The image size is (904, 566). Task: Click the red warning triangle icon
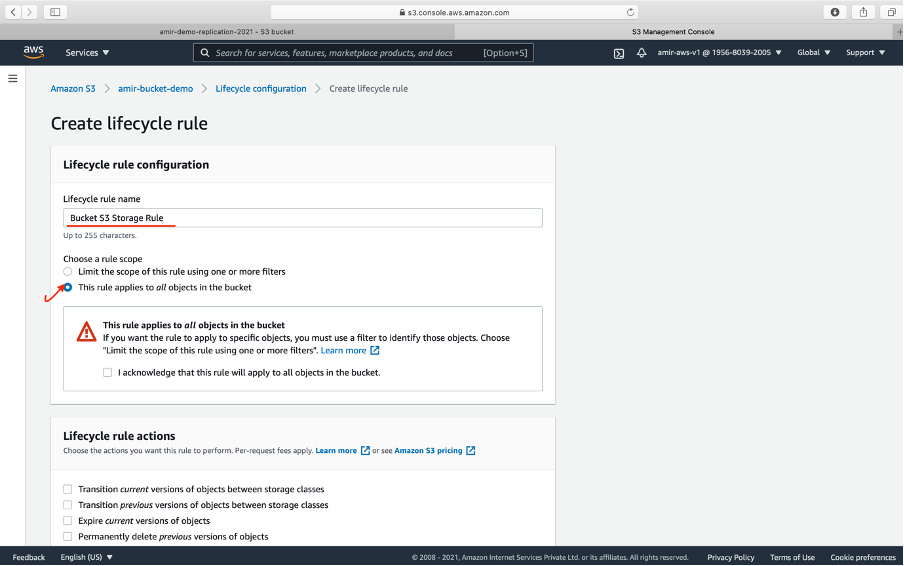(86, 331)
